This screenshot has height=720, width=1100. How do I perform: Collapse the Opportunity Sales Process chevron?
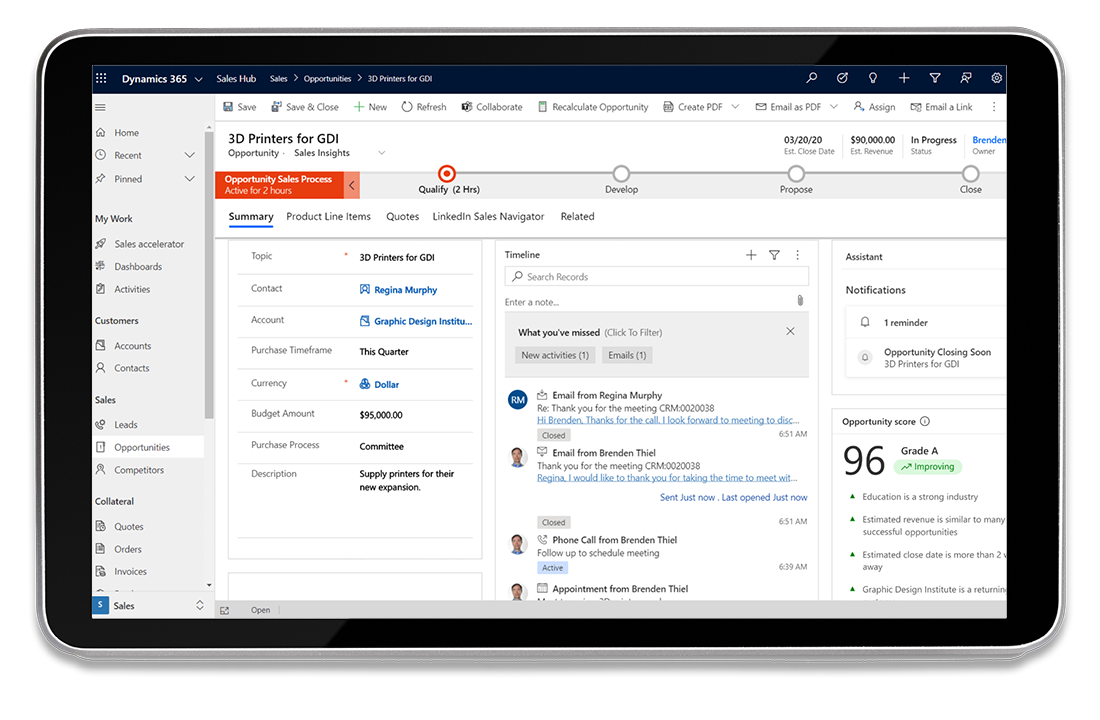point(351,185)
